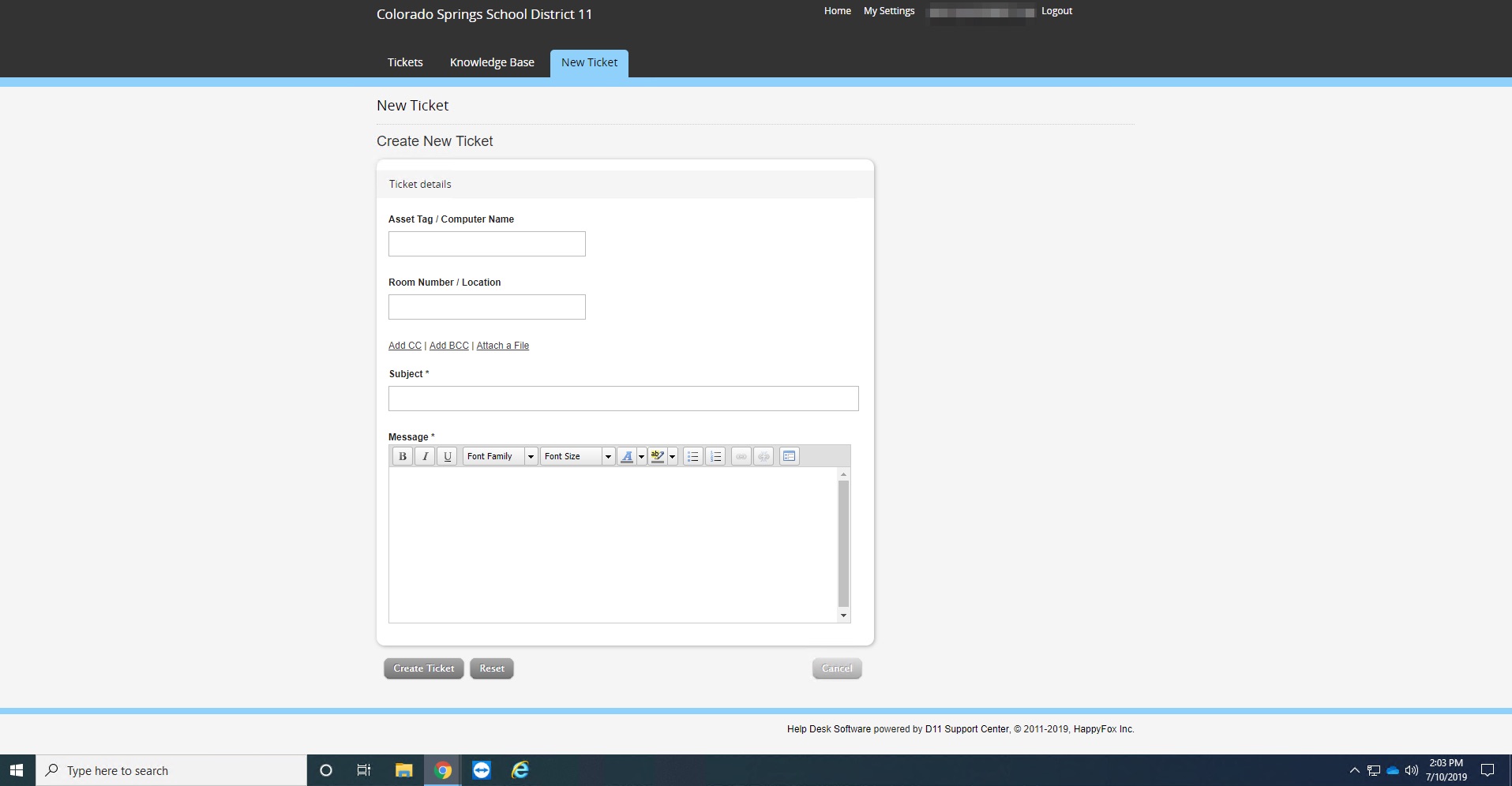Expand the text color picker arrow
This screenshot has width=1512, height=786.
click(x=642, y=456)
